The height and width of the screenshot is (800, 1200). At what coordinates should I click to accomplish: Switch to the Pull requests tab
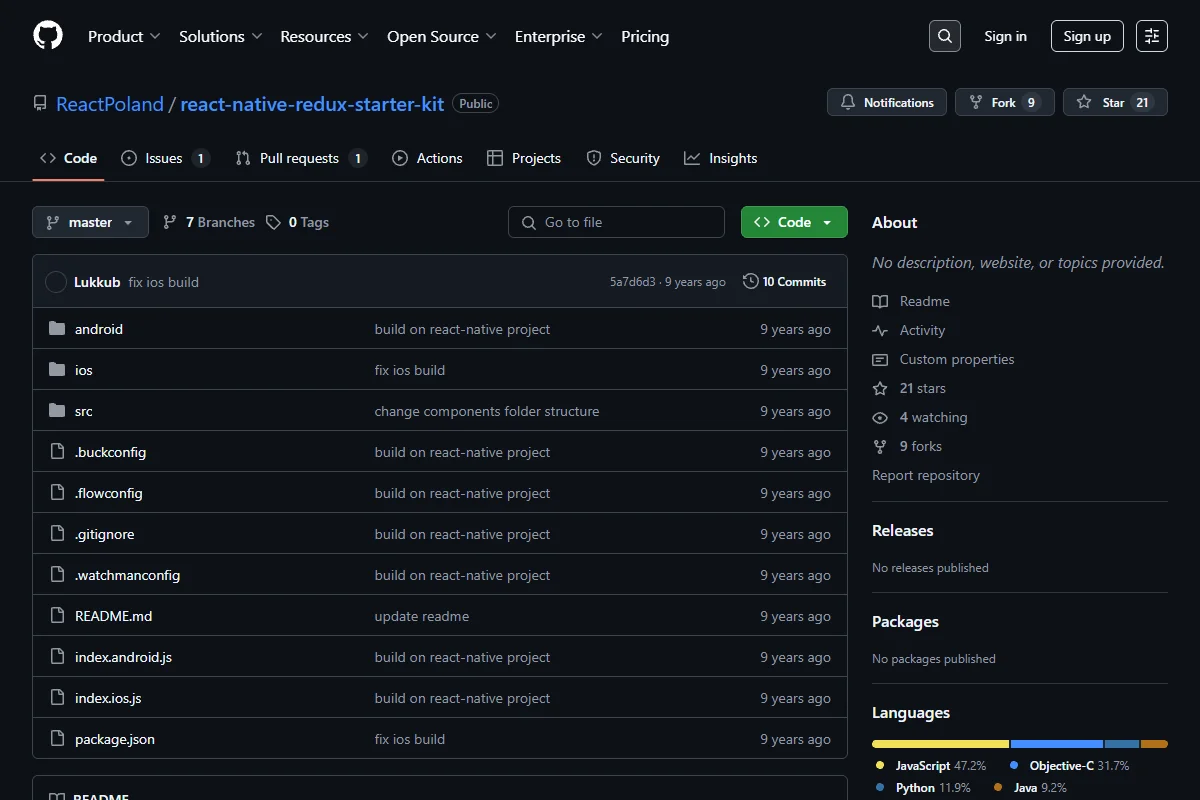pos(301,158)
